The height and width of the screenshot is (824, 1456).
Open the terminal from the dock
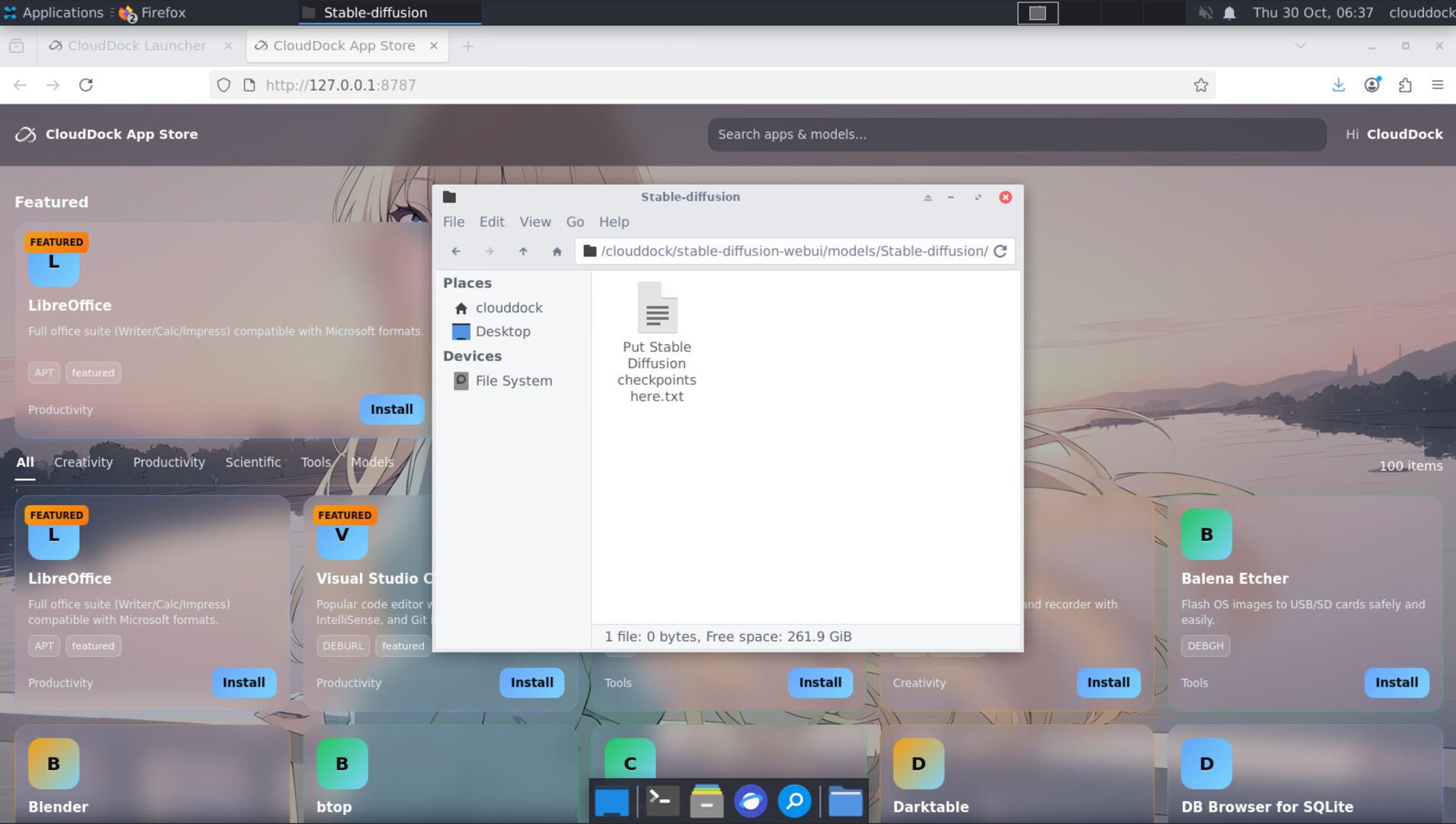coord(660,801)
